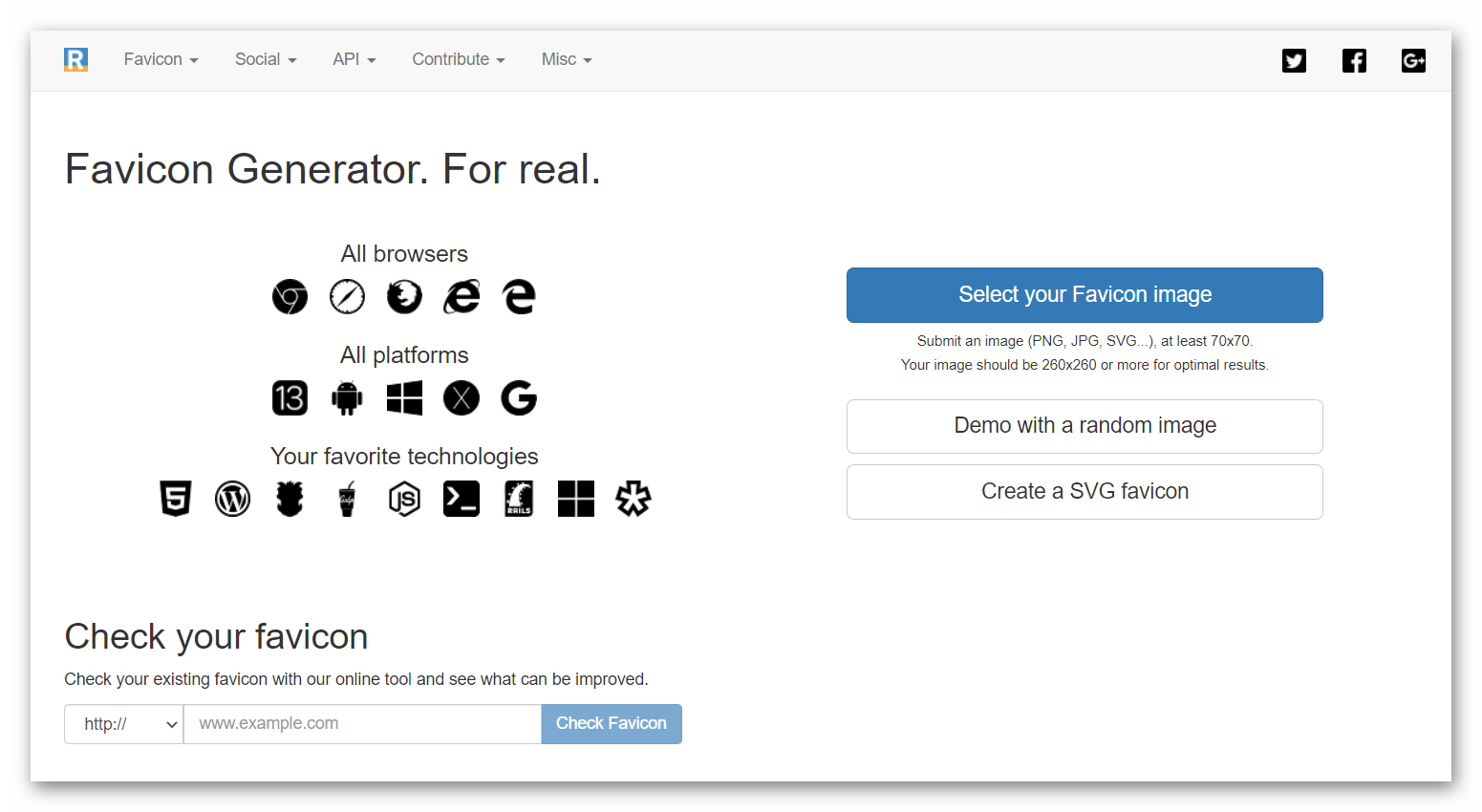The image size is (1482, 812).
Task: Click the Microsoft Edge icon
Action: point(519,296)
